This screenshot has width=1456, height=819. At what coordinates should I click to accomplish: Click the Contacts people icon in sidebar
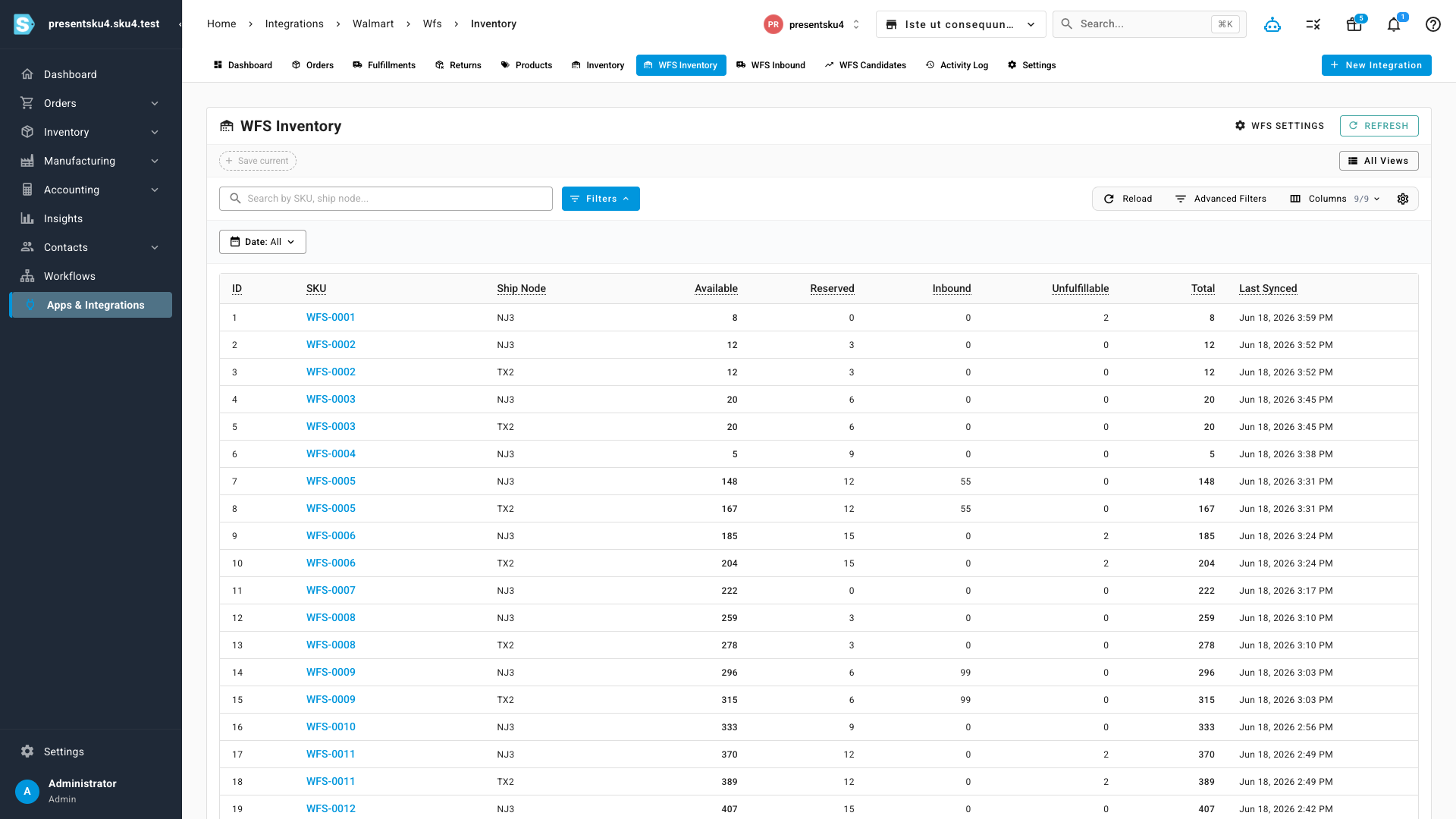coord(27,247)
